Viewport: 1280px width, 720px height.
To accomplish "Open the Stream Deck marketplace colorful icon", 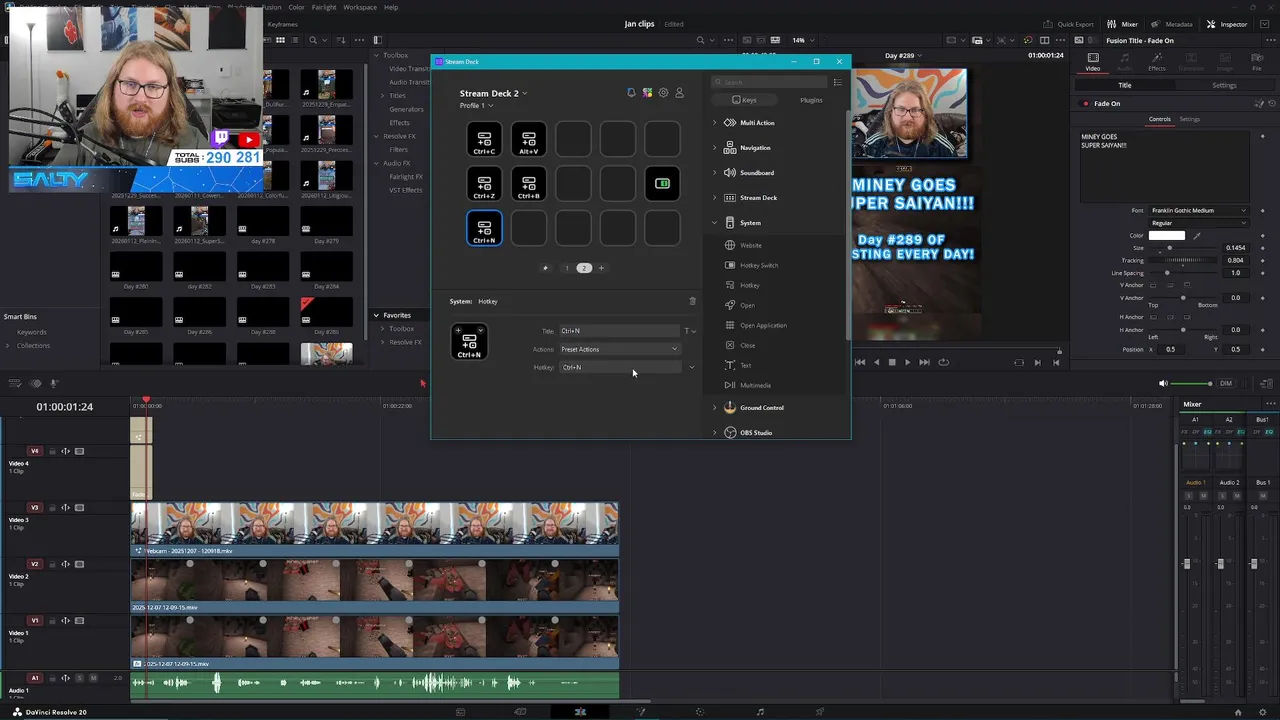I will tap(647, 93).
